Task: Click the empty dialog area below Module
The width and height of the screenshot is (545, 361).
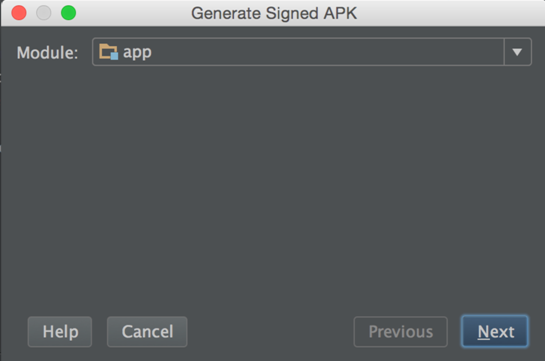Action: [x=272, y=188]
